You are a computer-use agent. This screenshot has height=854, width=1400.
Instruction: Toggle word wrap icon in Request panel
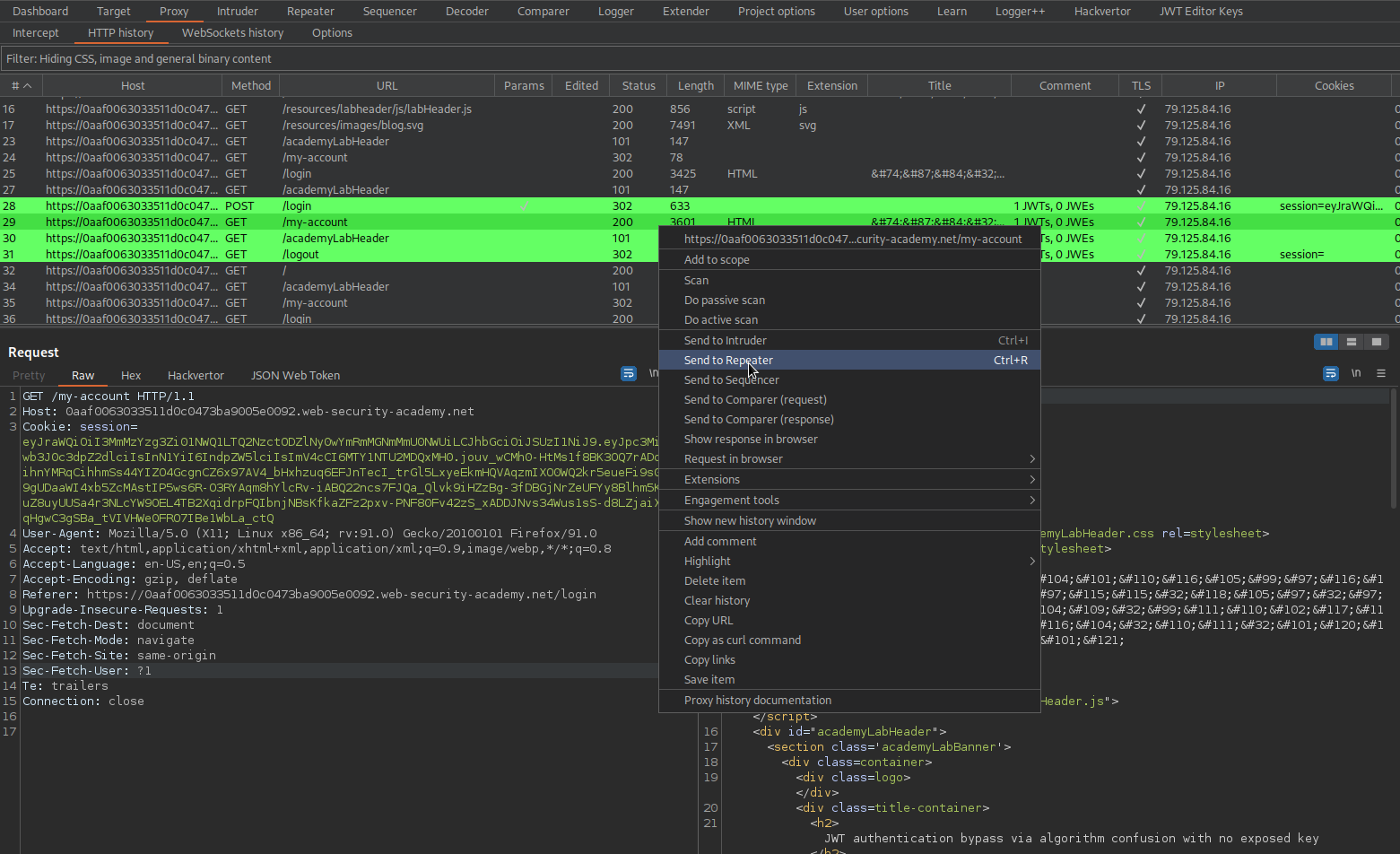click(629, 373)
